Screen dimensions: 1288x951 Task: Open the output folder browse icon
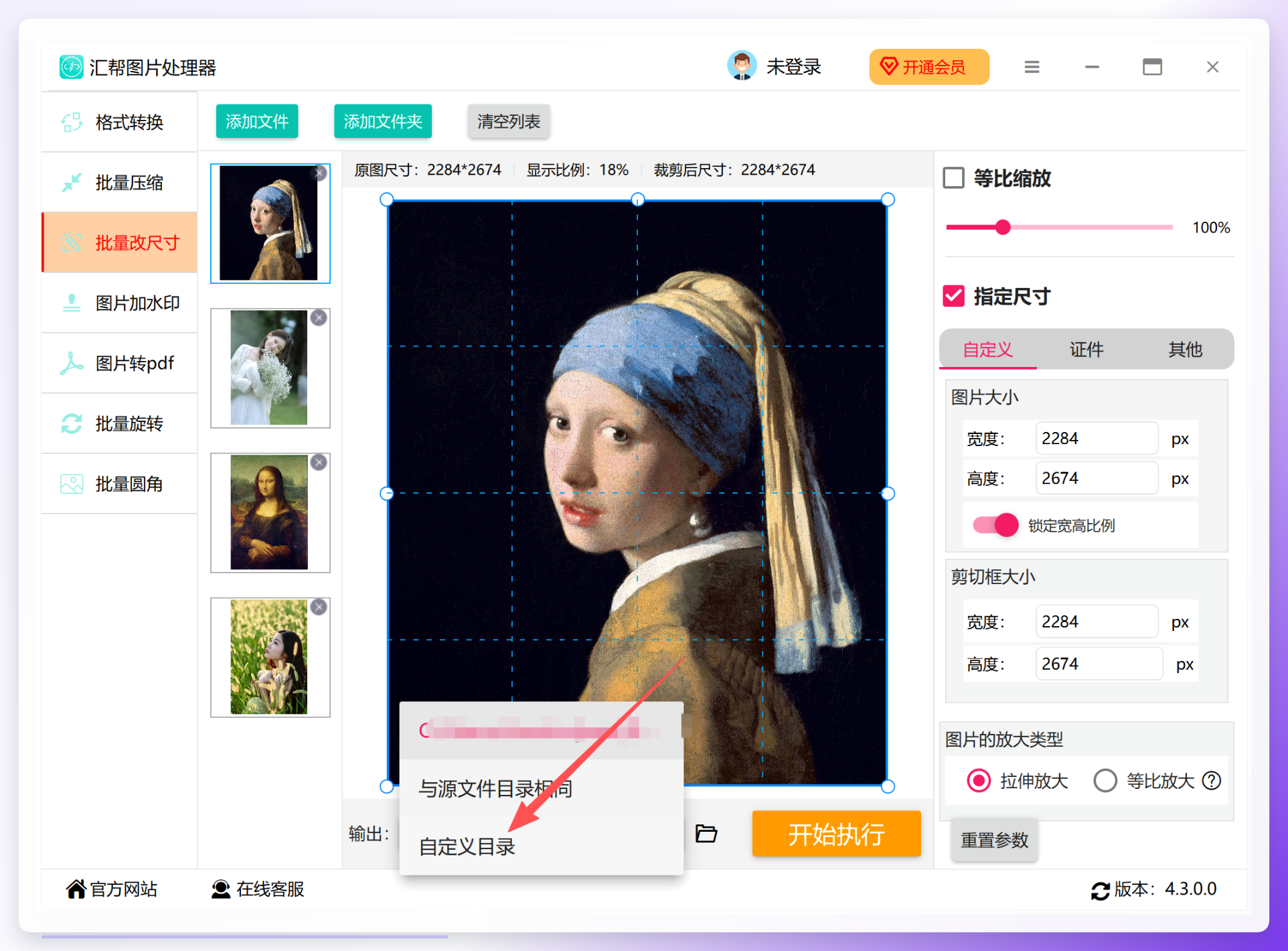tap(706, 833)
